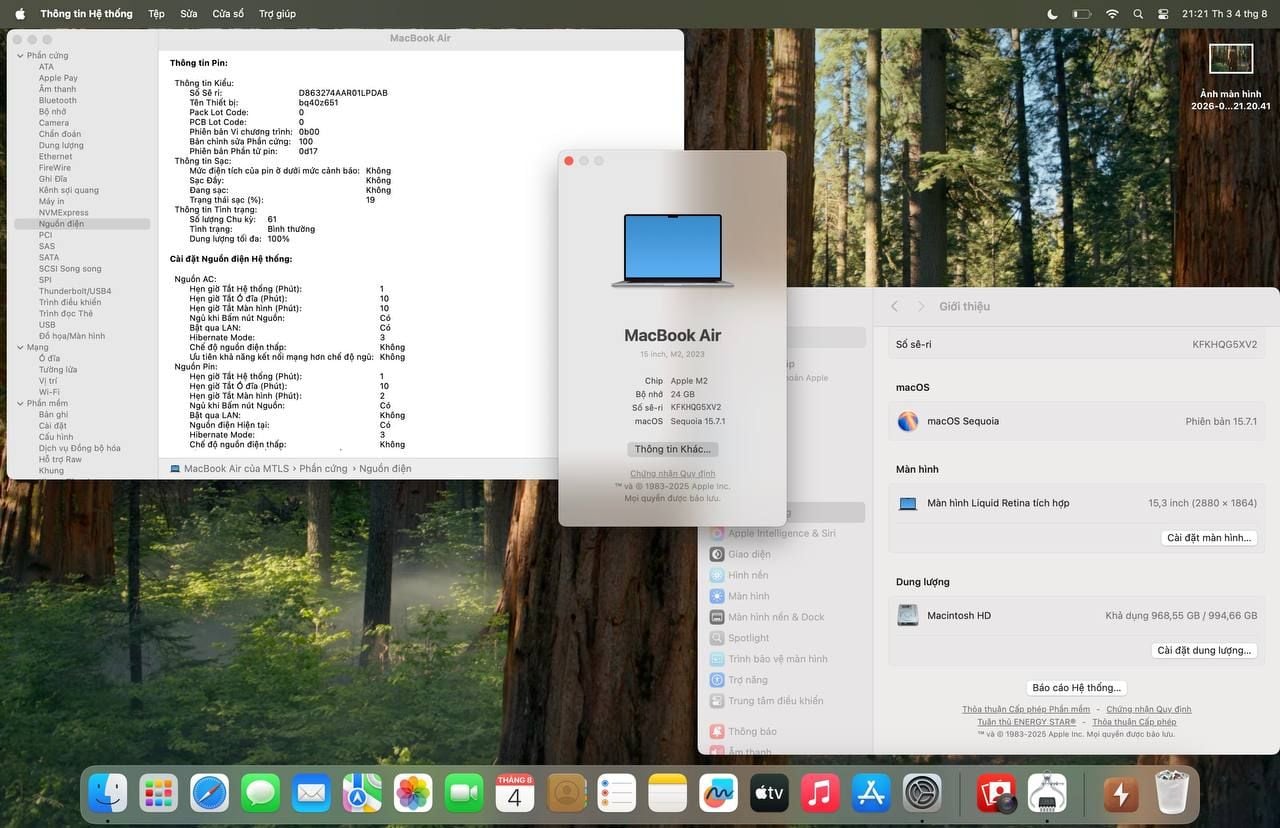Image resolution: width=1280 pixels, height=828 pixels.
Task: Open the Thỏa thuận Cấp phép Phần mềm link
Action: coord(1026,709)
